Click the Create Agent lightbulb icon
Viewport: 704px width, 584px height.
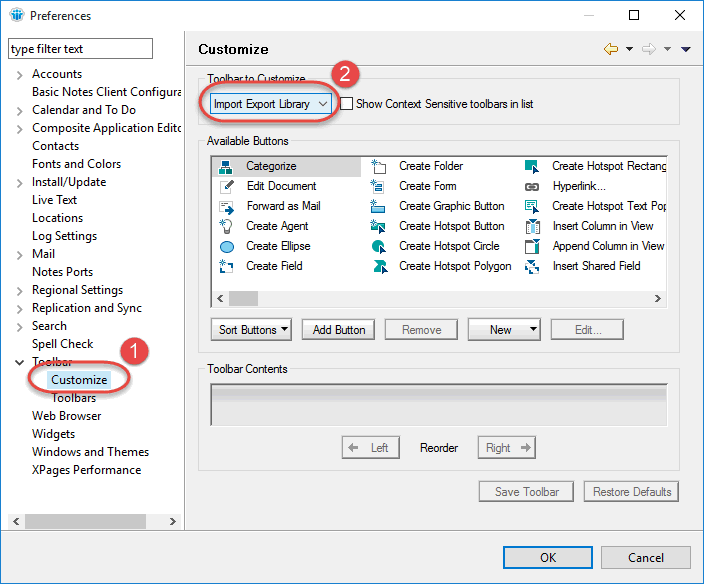point(226,226)
